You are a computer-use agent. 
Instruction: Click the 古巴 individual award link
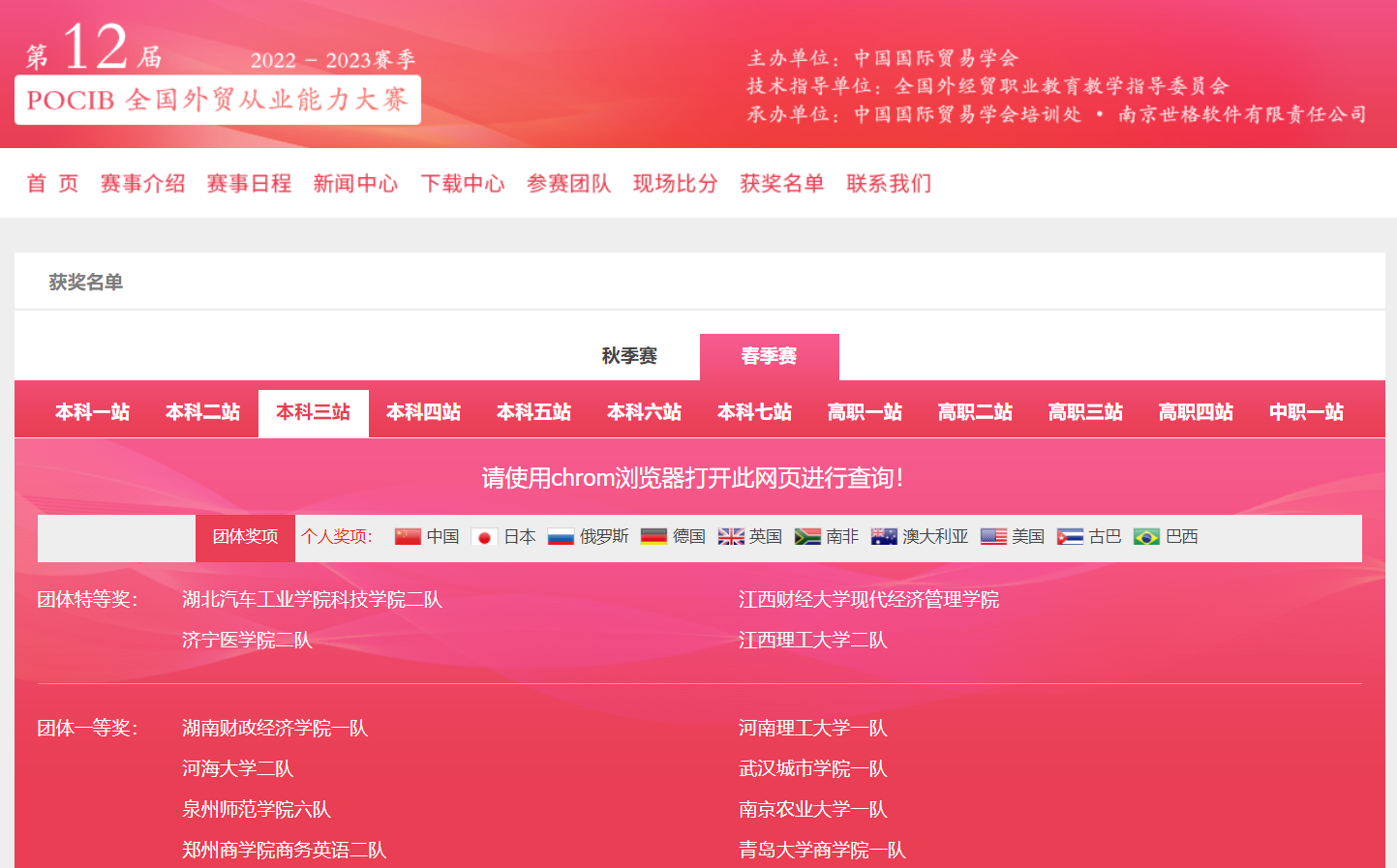coord(1105,536)
